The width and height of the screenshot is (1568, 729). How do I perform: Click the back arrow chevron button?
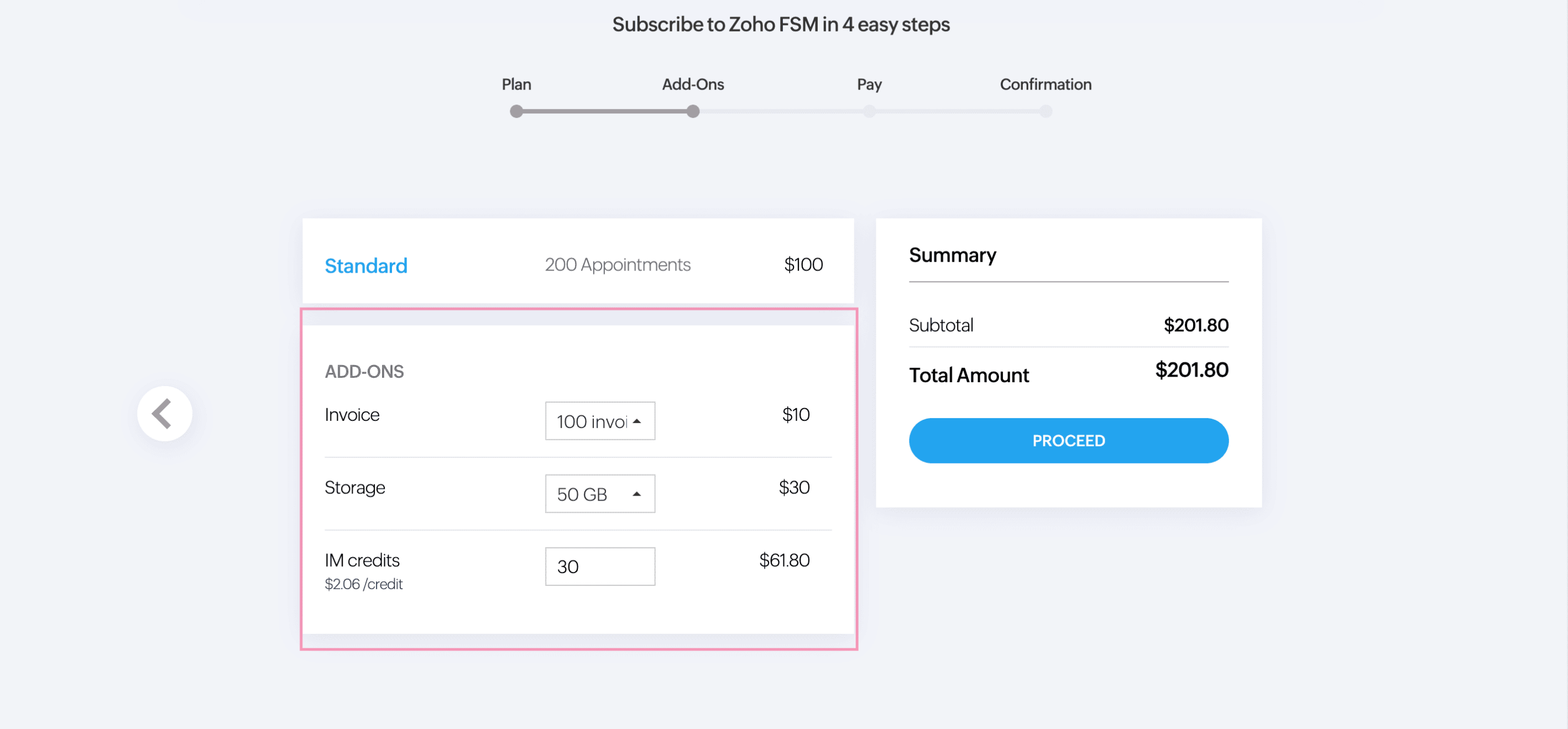coord(164,414)
